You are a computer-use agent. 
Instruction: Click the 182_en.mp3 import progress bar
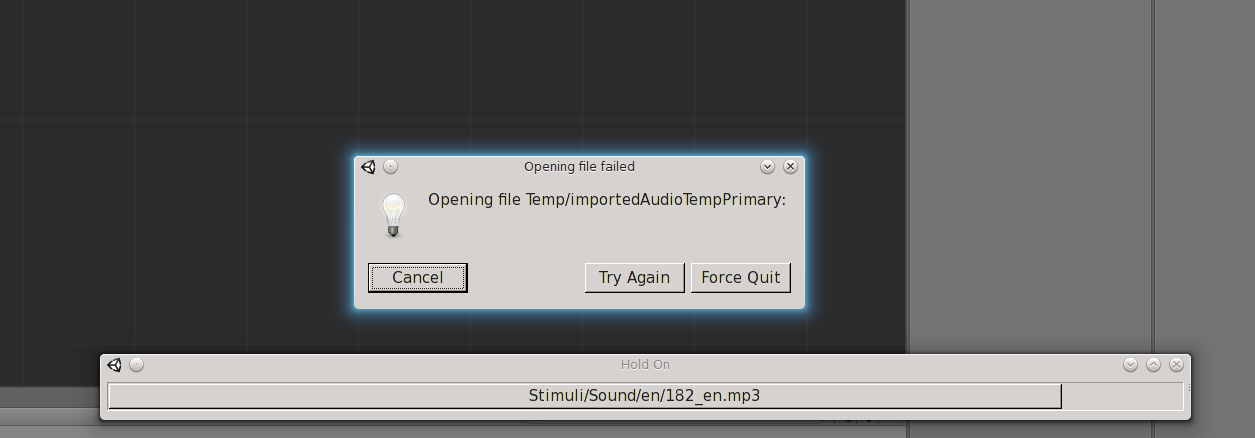(x=584, y=396)
